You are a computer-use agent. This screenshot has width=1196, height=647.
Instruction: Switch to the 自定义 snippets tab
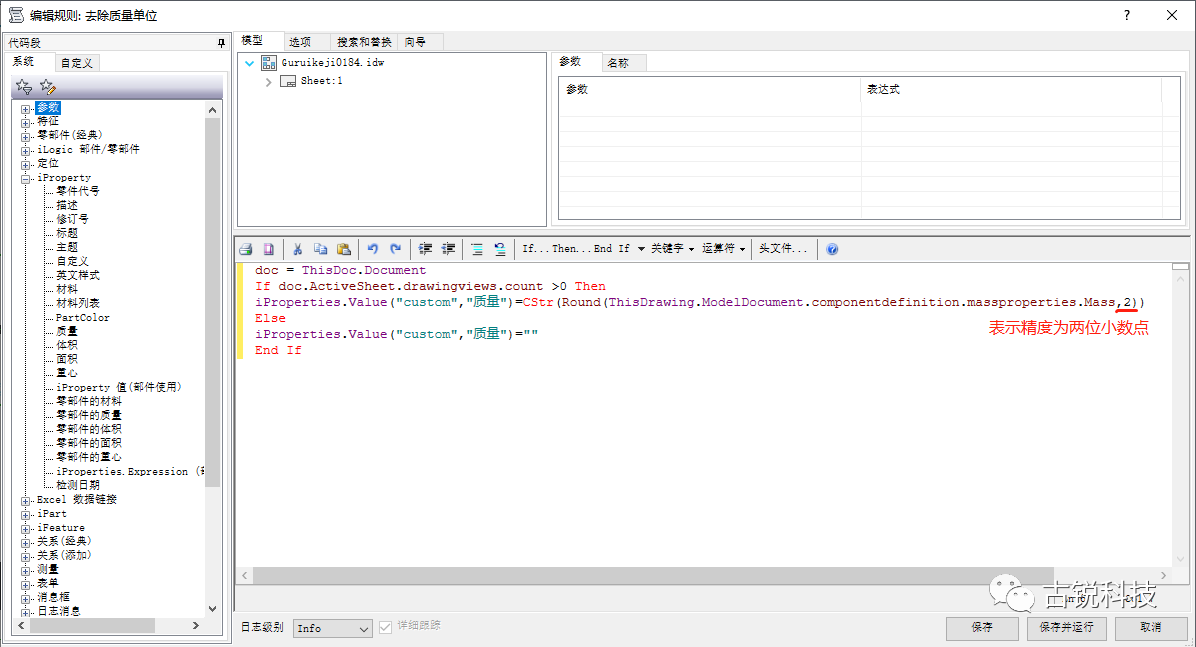point(76,63)
